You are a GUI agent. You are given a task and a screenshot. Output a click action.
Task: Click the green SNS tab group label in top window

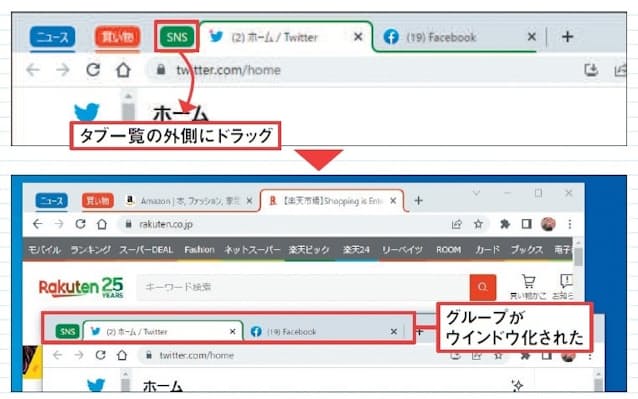[177, 37]
